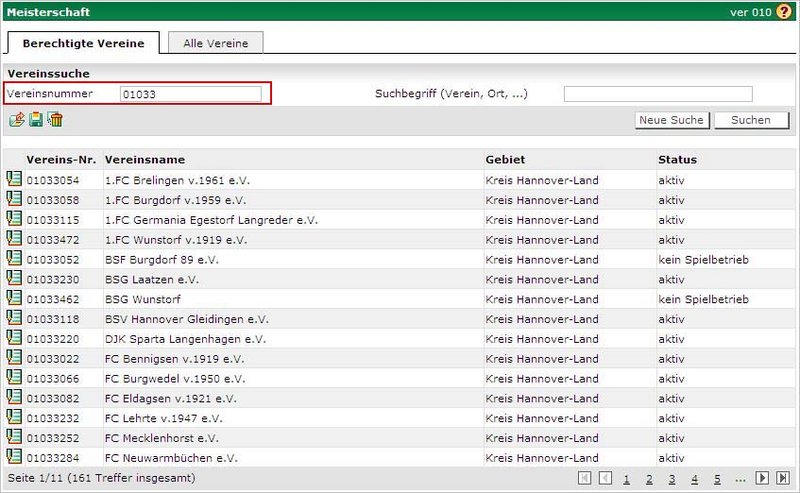Open details icon for DJK Sparta Langenhagen
This screenshot has height=493, width=800.
point(14,338)
